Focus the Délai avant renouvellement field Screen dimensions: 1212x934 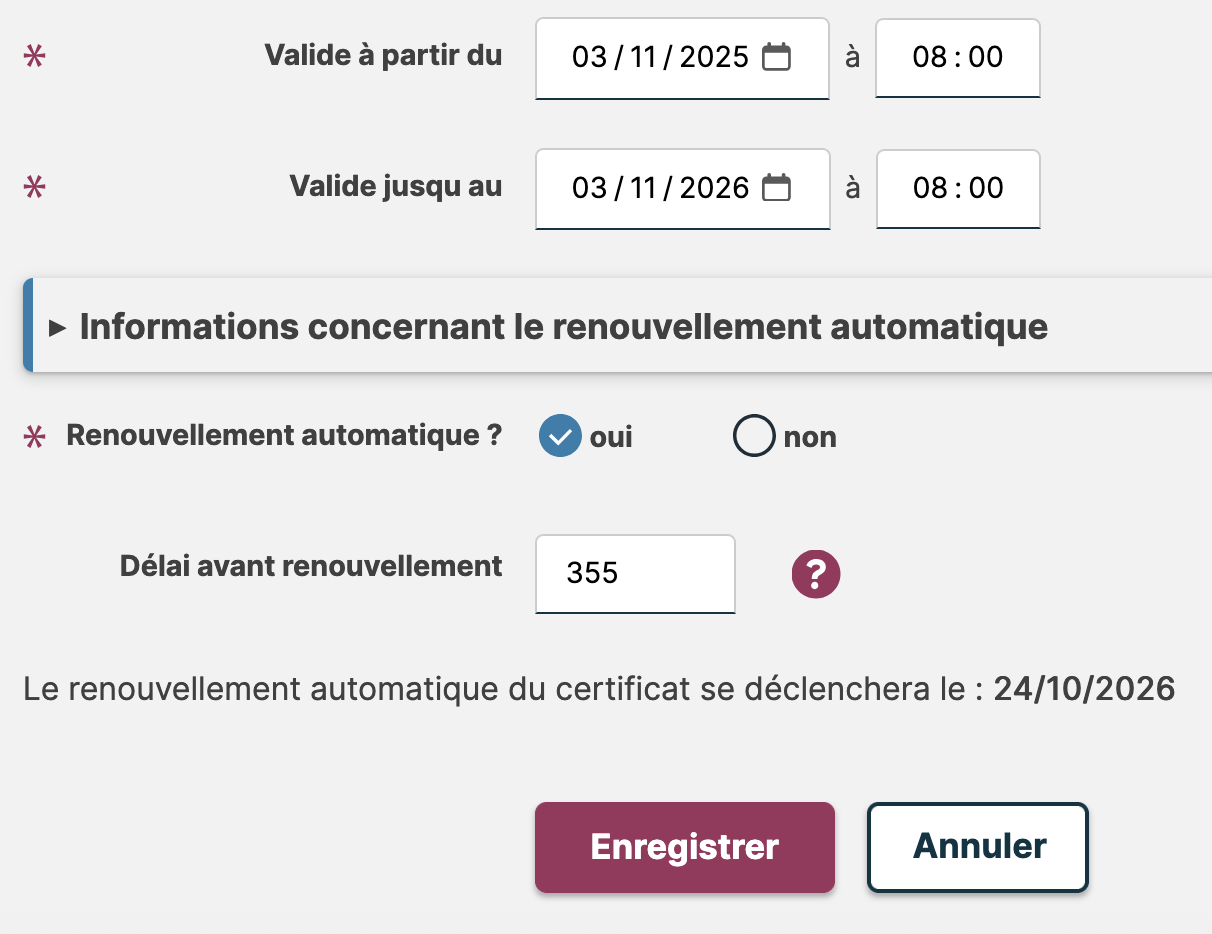[635, 574]
